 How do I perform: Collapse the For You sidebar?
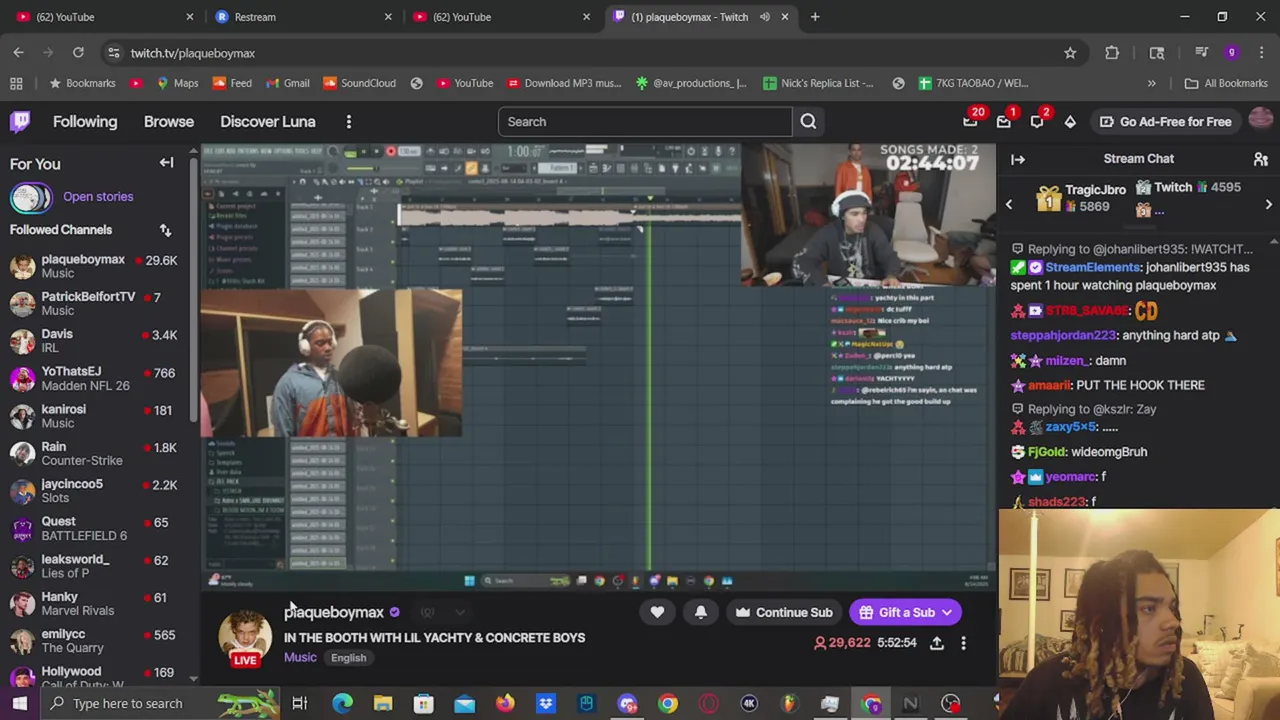(x=167, y=163)
